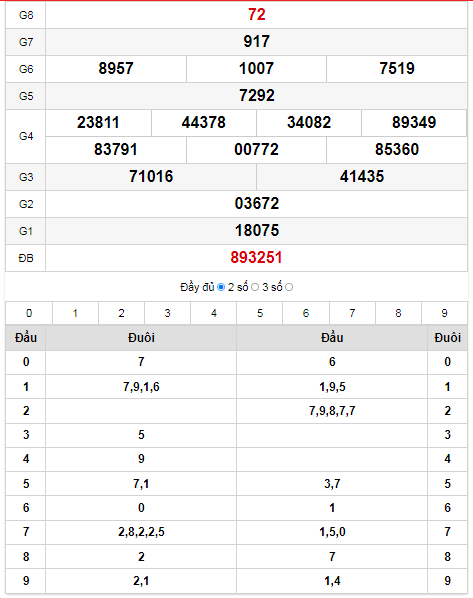This screenshot has width=473, height=598.
Task: Click the G8 prize number 72
Action: click(256, 15)
